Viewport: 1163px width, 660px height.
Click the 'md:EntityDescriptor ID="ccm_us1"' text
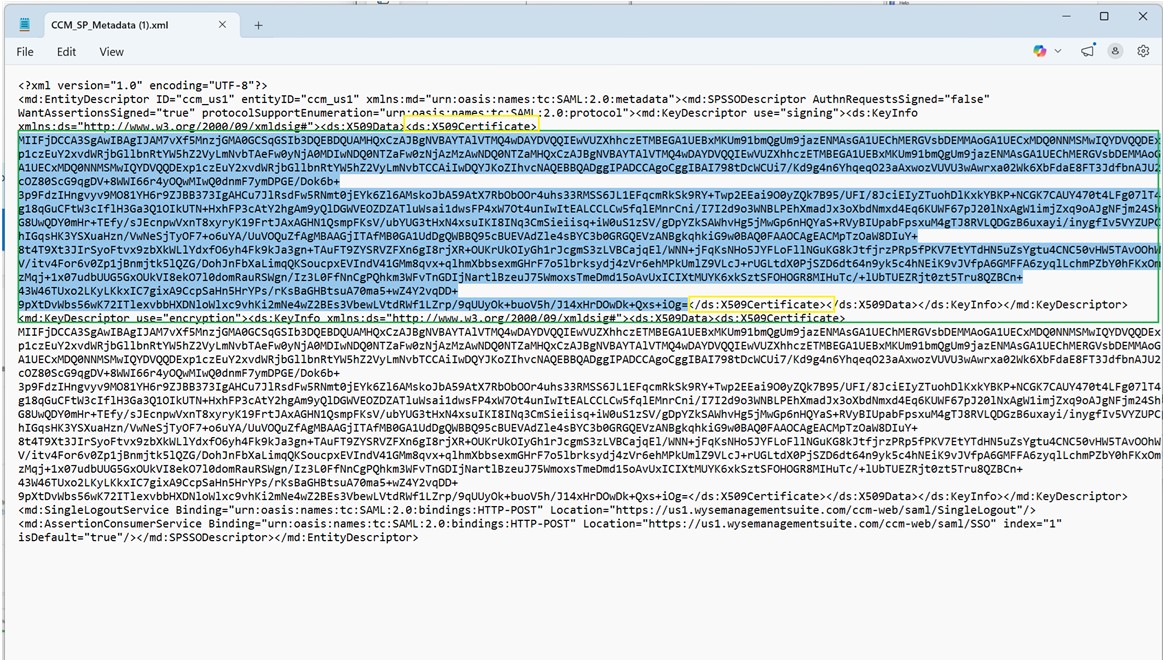pos(128,99)
